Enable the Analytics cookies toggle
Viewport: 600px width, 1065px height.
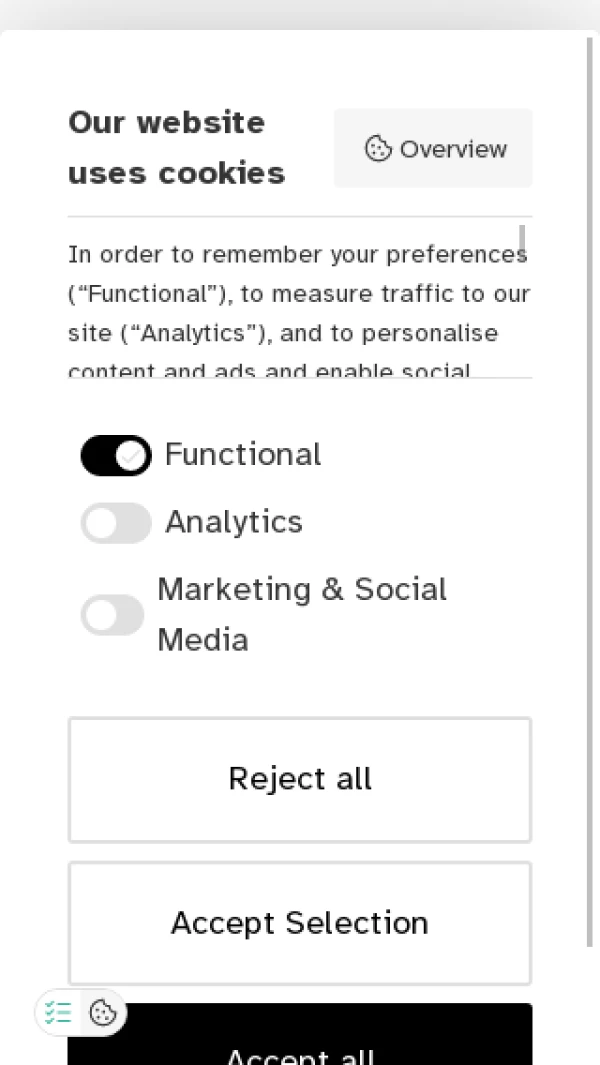tap(115, 523)
